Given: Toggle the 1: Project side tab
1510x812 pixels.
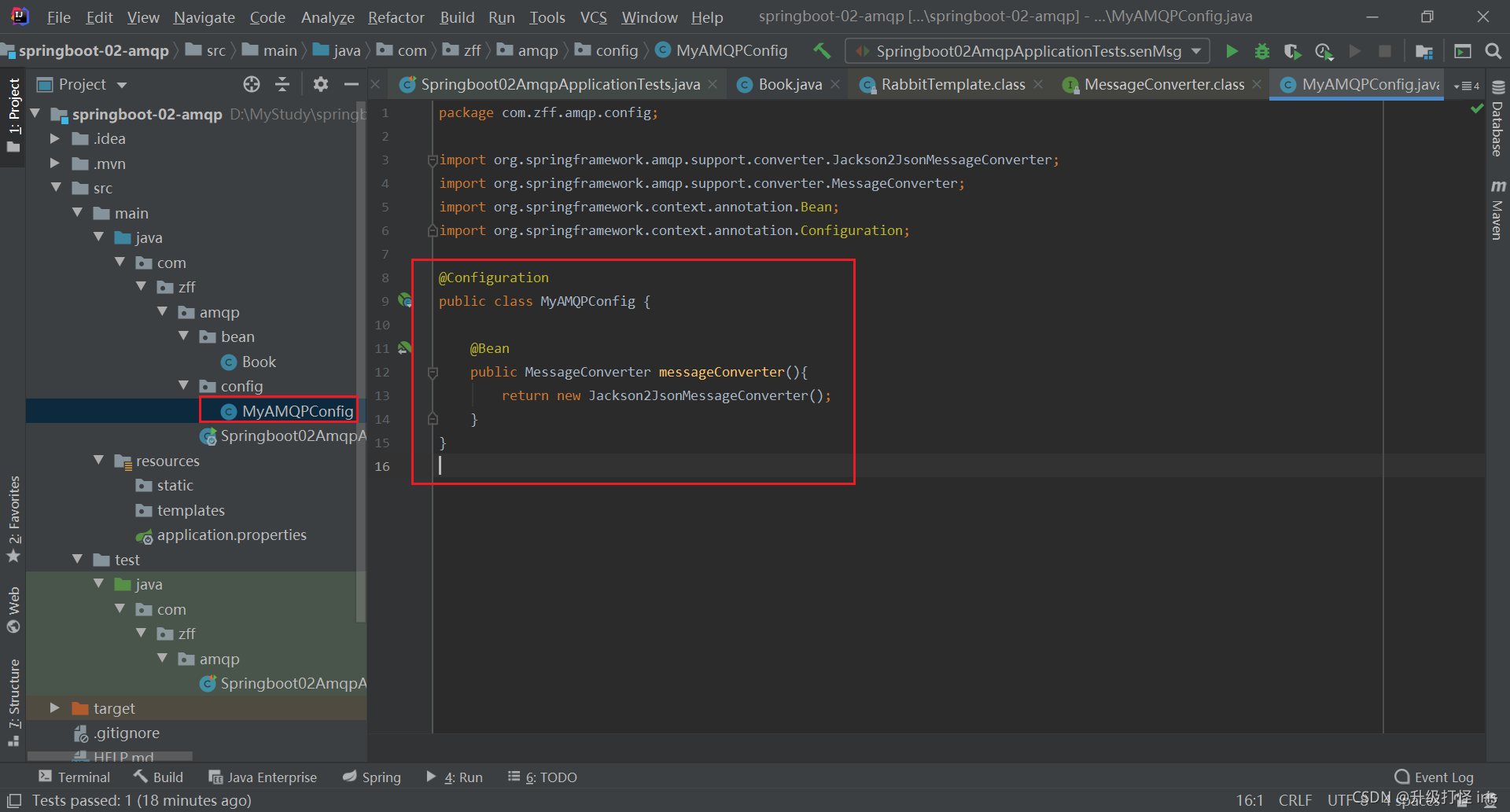Looking at the screenshot, I should [13, 116].
